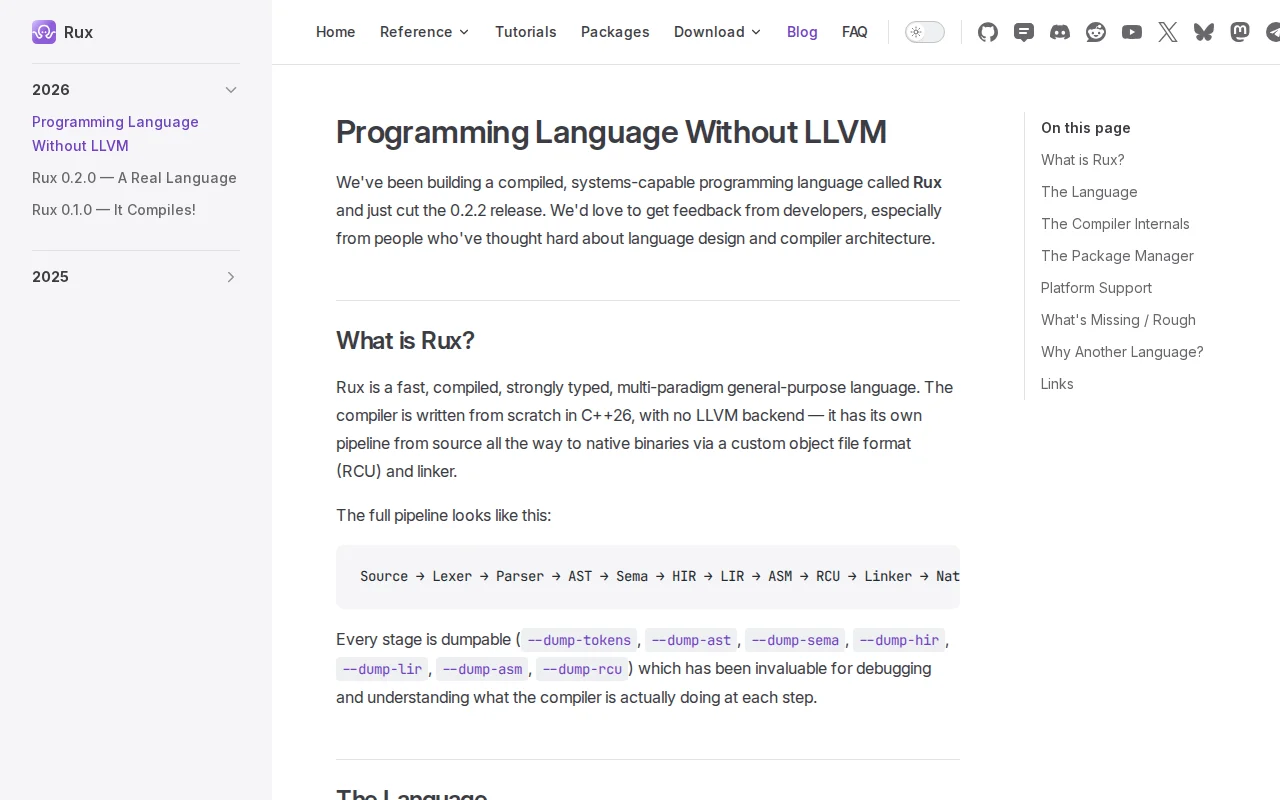Jump to 'Platform Support' outline link
This screenshot has height=800, width=1280.
tap(1096, 288)
